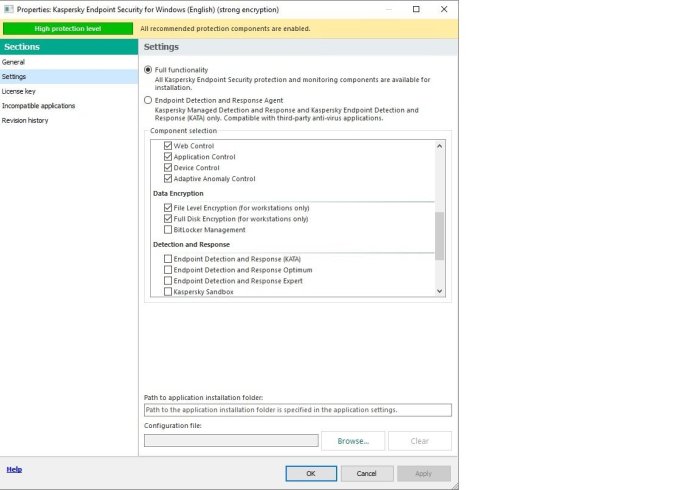Click the component list scrollbar thumb

click(439, 236)
